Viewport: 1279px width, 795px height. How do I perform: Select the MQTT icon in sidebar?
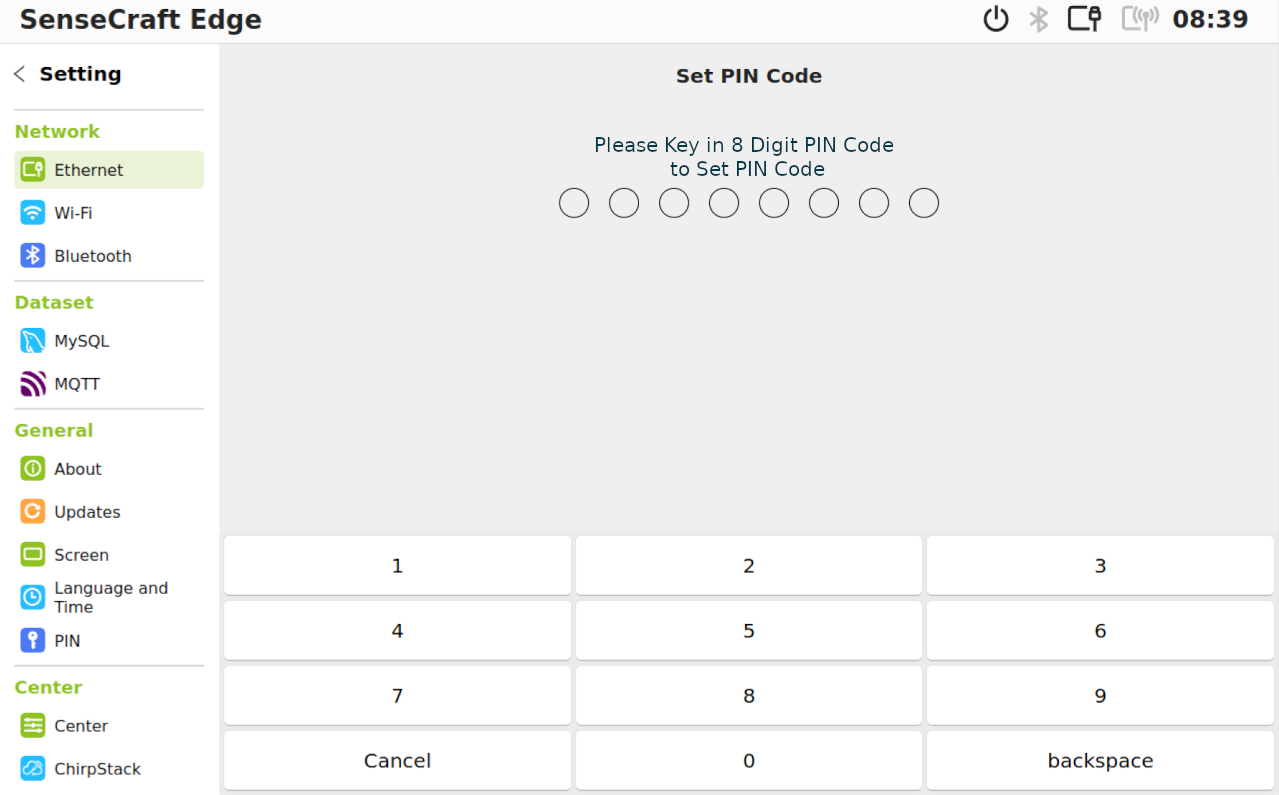point(33,384)
